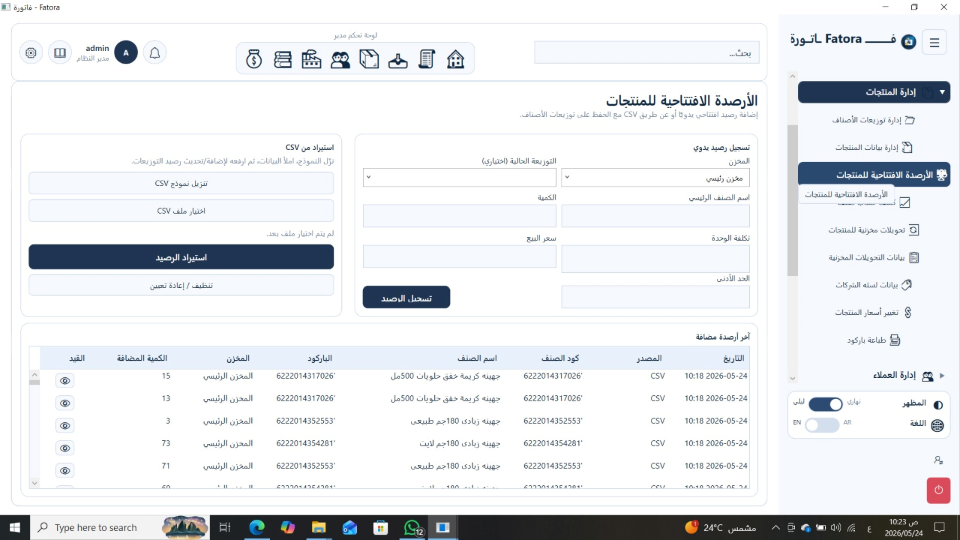The width and height of the screenshot is (960, 540).
Task: Click تنزيل نموذج CSV button
Action: [181, 183]
